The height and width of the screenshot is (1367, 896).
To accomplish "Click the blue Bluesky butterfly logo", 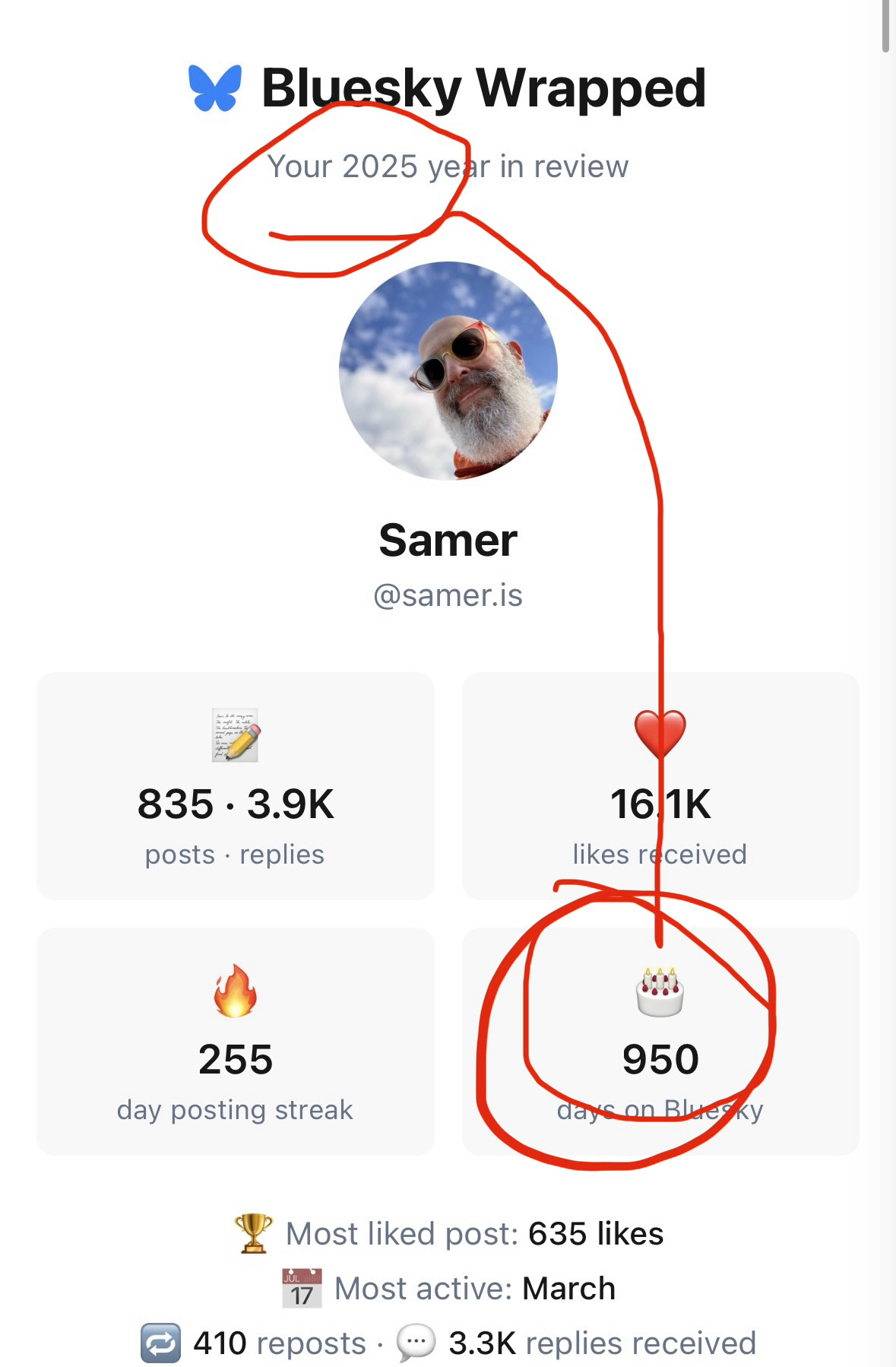I will (215, 88).
